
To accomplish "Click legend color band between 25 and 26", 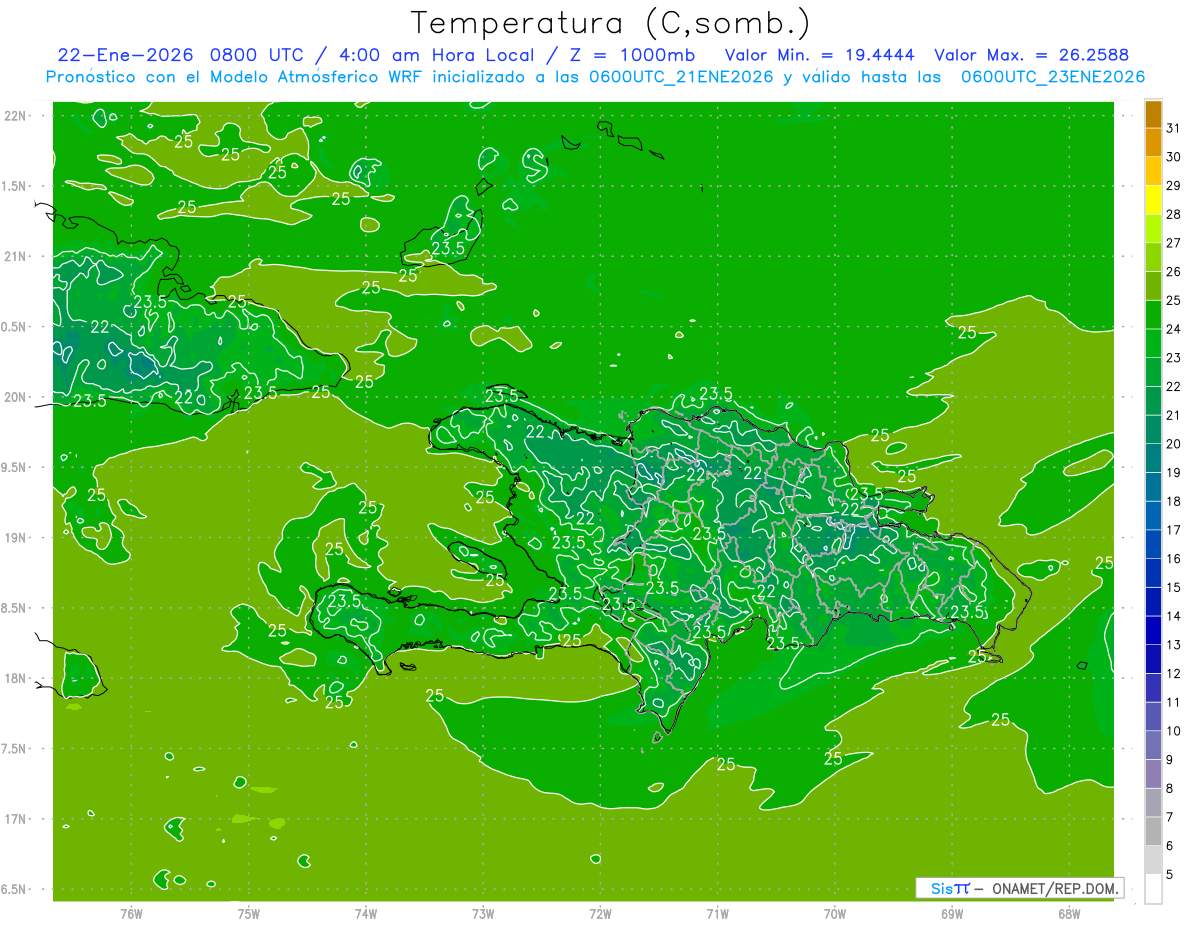I will (1153, 286).
